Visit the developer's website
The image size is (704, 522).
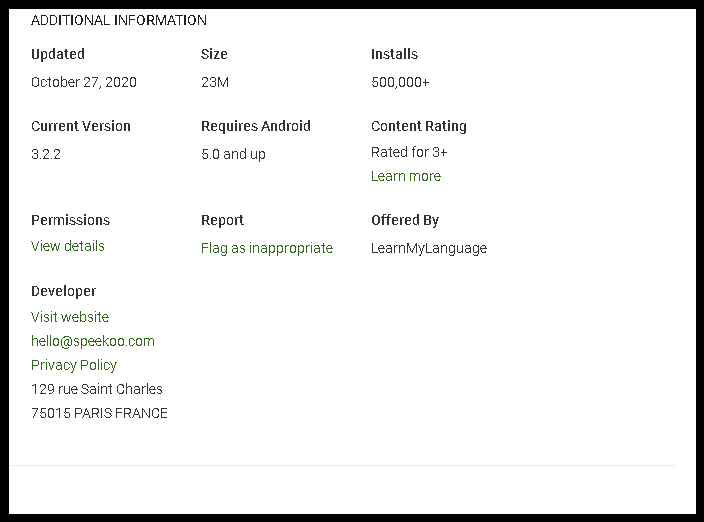70,317
